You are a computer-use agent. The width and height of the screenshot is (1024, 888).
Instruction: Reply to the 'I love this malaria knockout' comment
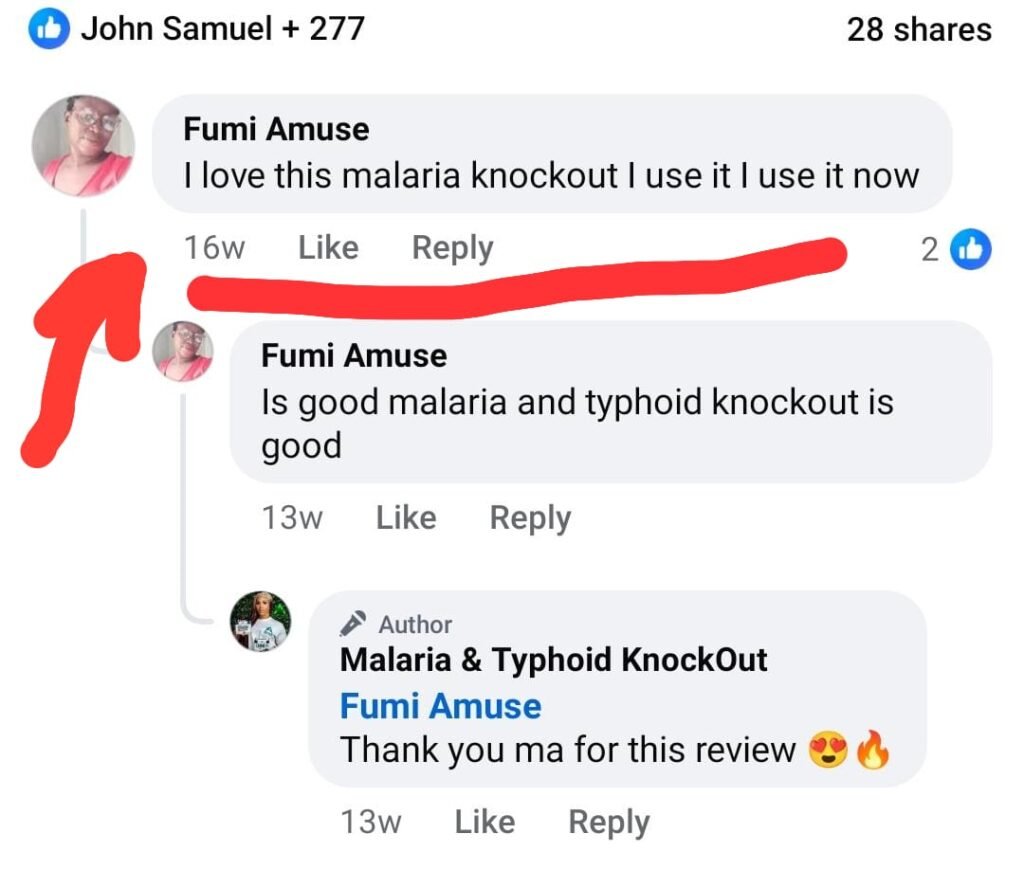click(x=452, y=248)
